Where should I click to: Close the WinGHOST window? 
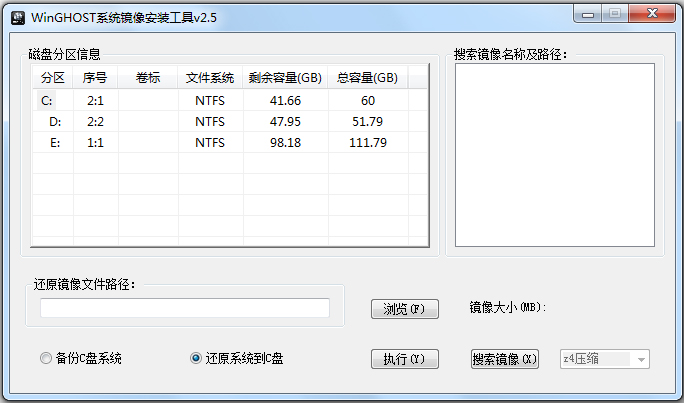pos(652,14)
